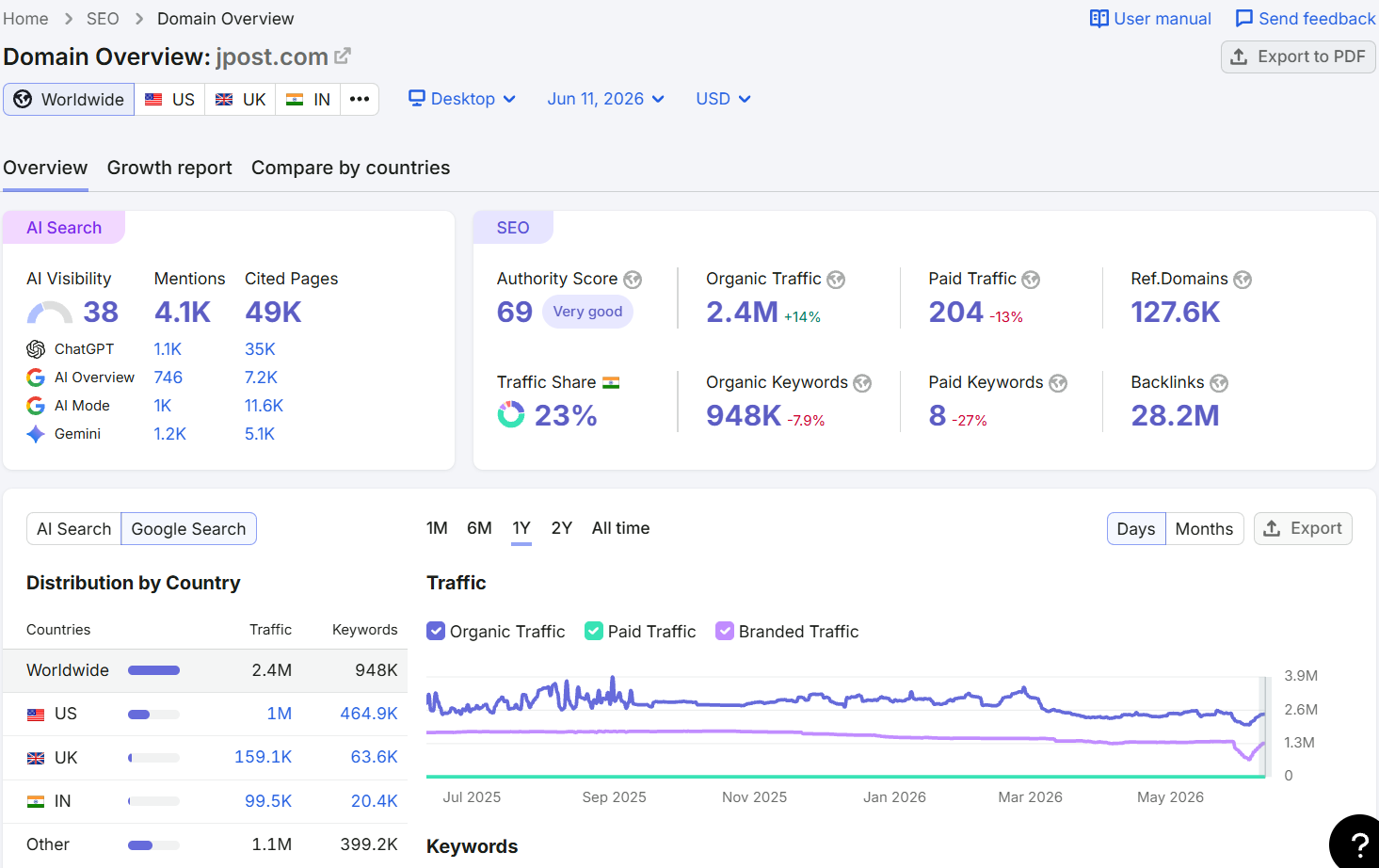Open ChatGPT mentions value 1.1K
The image size is (1379, 868).
click(168, 349)
